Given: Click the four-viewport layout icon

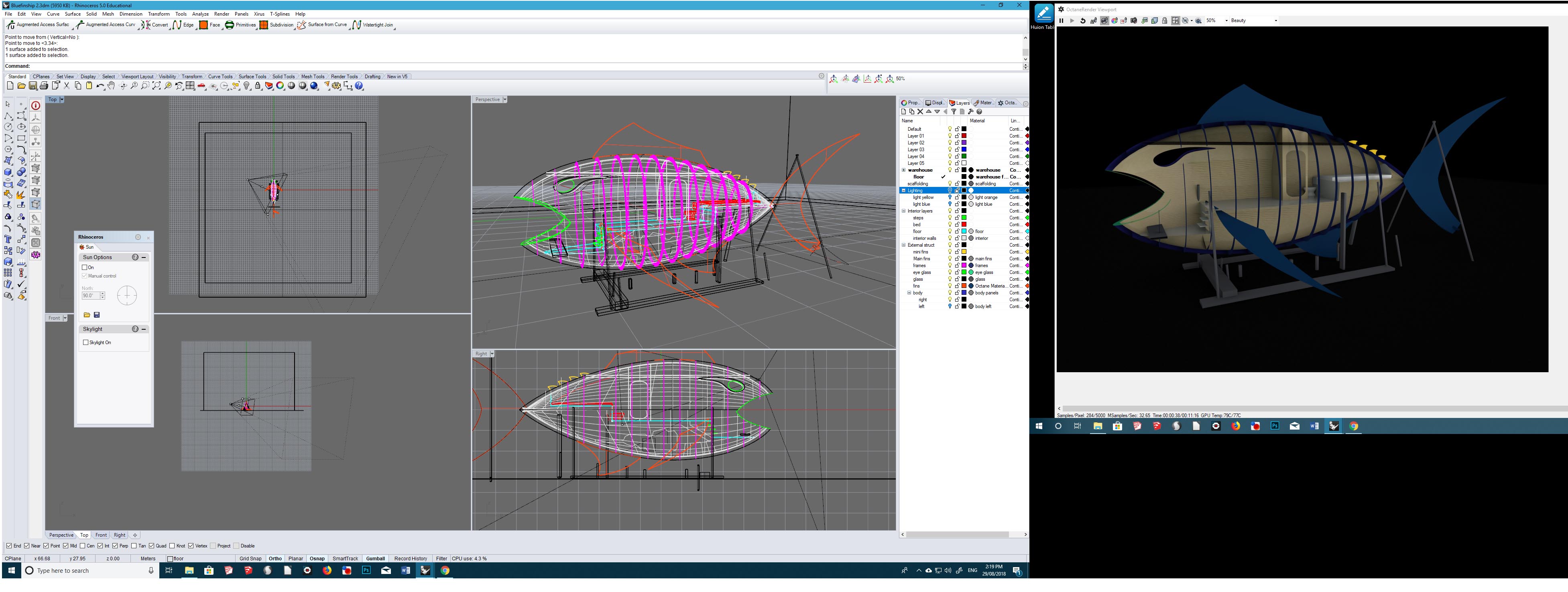Looking at the screenshot, I should coord(191,86).
